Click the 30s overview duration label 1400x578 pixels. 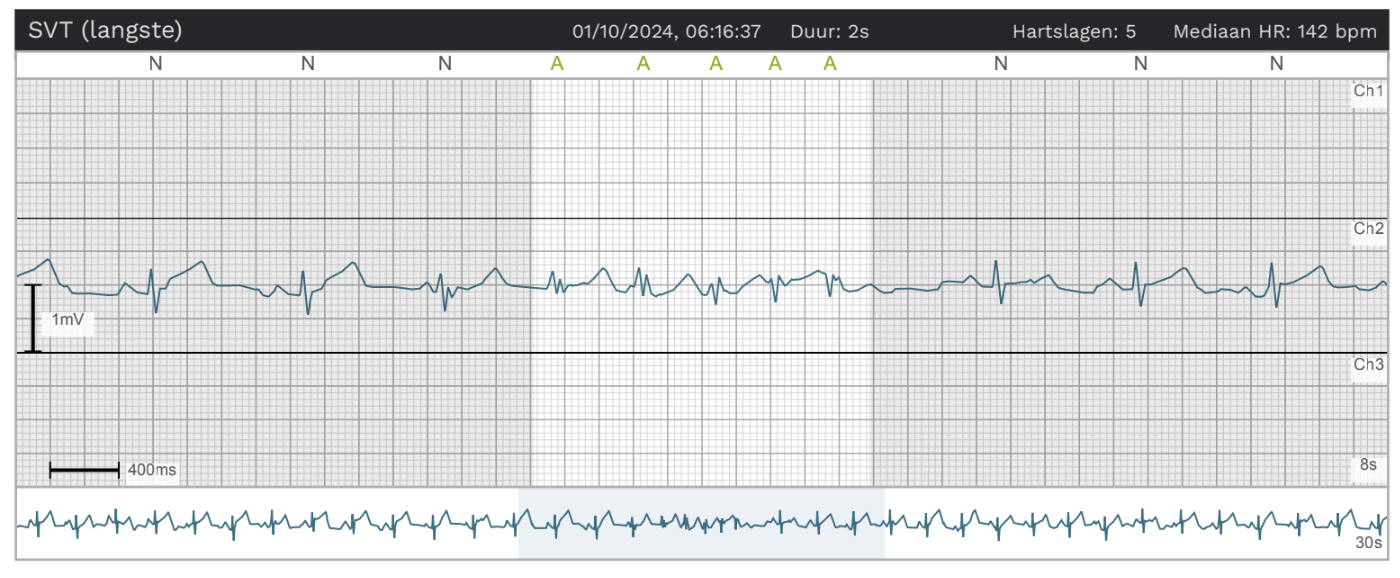click(1366, 542)
